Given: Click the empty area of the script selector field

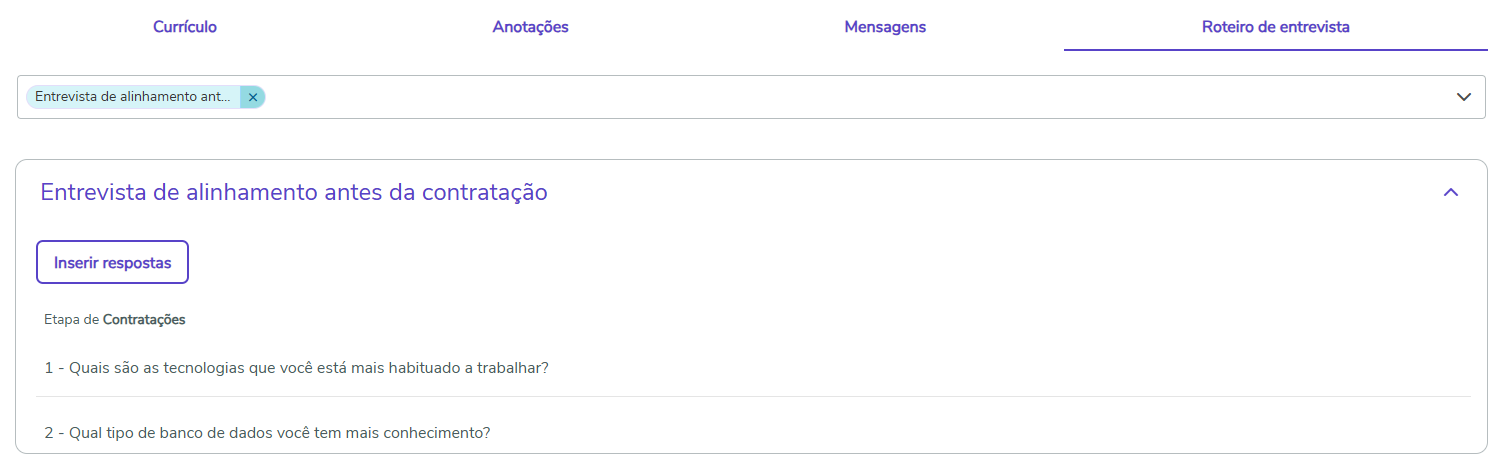Looking at the screenshot, I should pyautogui.click(x=800, y=97).
